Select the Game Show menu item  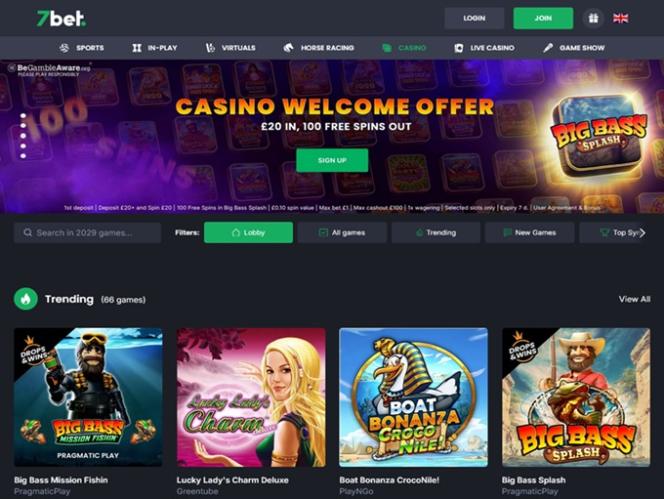(574, 48)
